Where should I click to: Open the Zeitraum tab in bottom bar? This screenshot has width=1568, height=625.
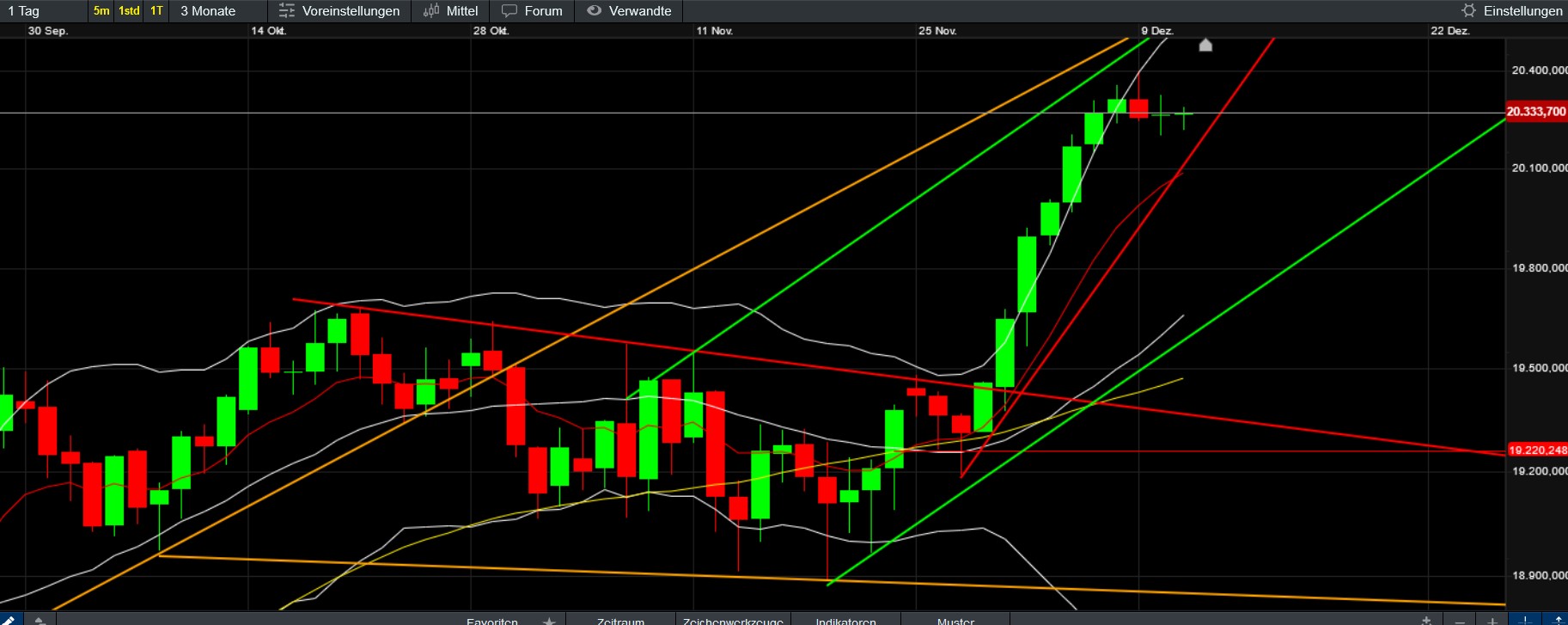pos(620,621)
